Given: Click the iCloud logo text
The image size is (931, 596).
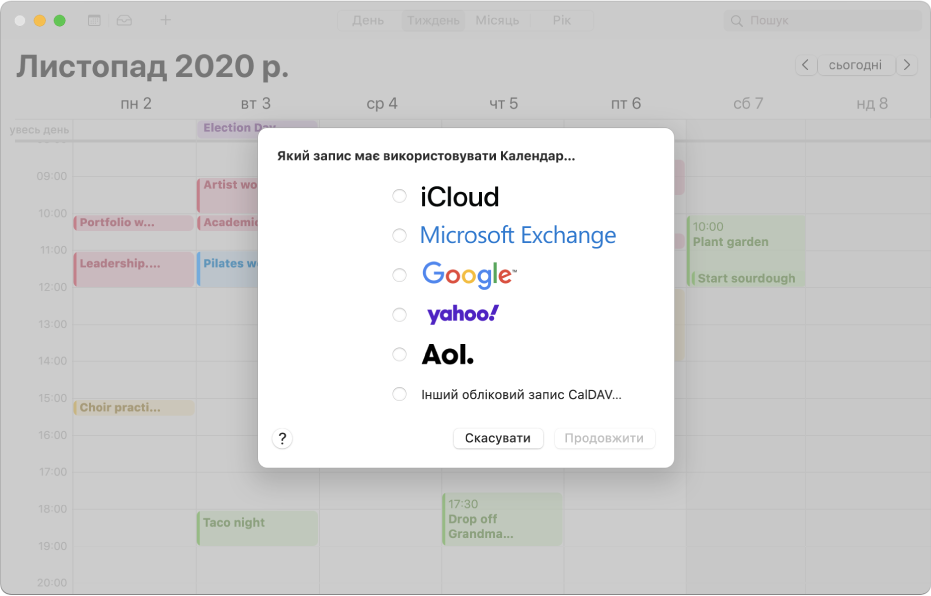Looking at the screenshot, I should point(460,196).
